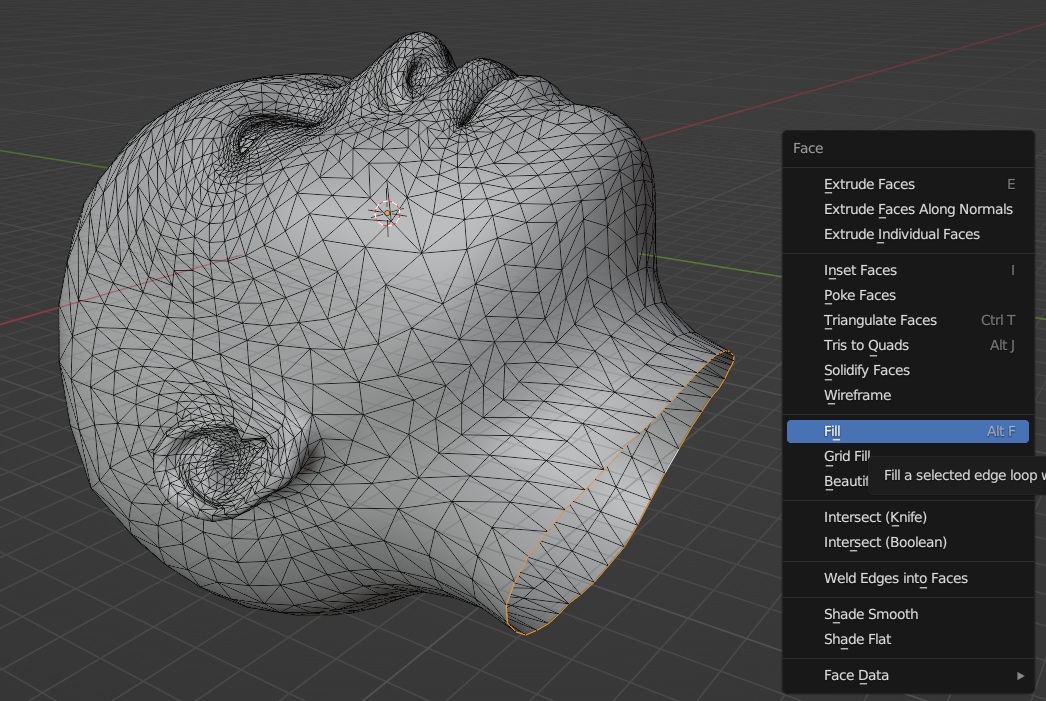Image resolution: width=1046 pixels, height=701 pixels.
Task: Choose Shade Flat
Action: click(857, 639)
